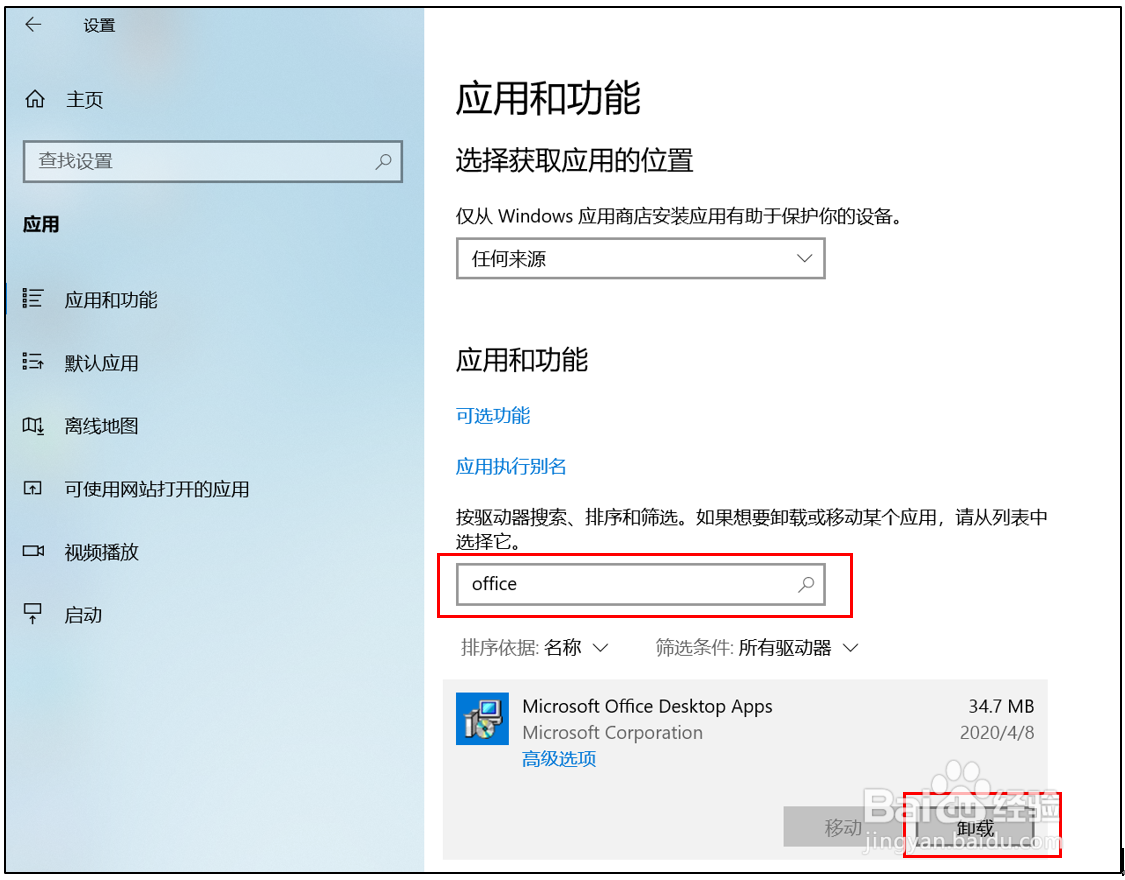Click the magnifier in office search box
The height and width of the screenshot is (880, 1125).
pyautogui.click(x=806, y=584)
